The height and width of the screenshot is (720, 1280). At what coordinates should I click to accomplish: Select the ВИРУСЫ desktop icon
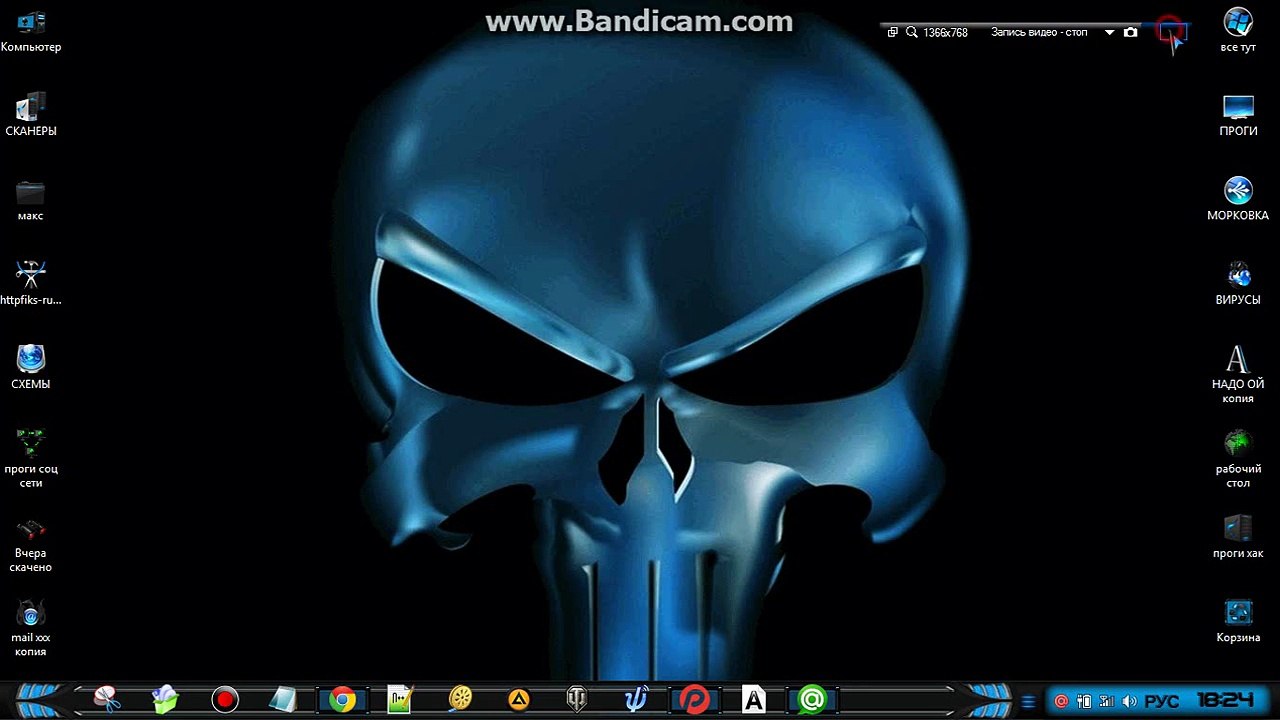click(x=1238, y=284)
